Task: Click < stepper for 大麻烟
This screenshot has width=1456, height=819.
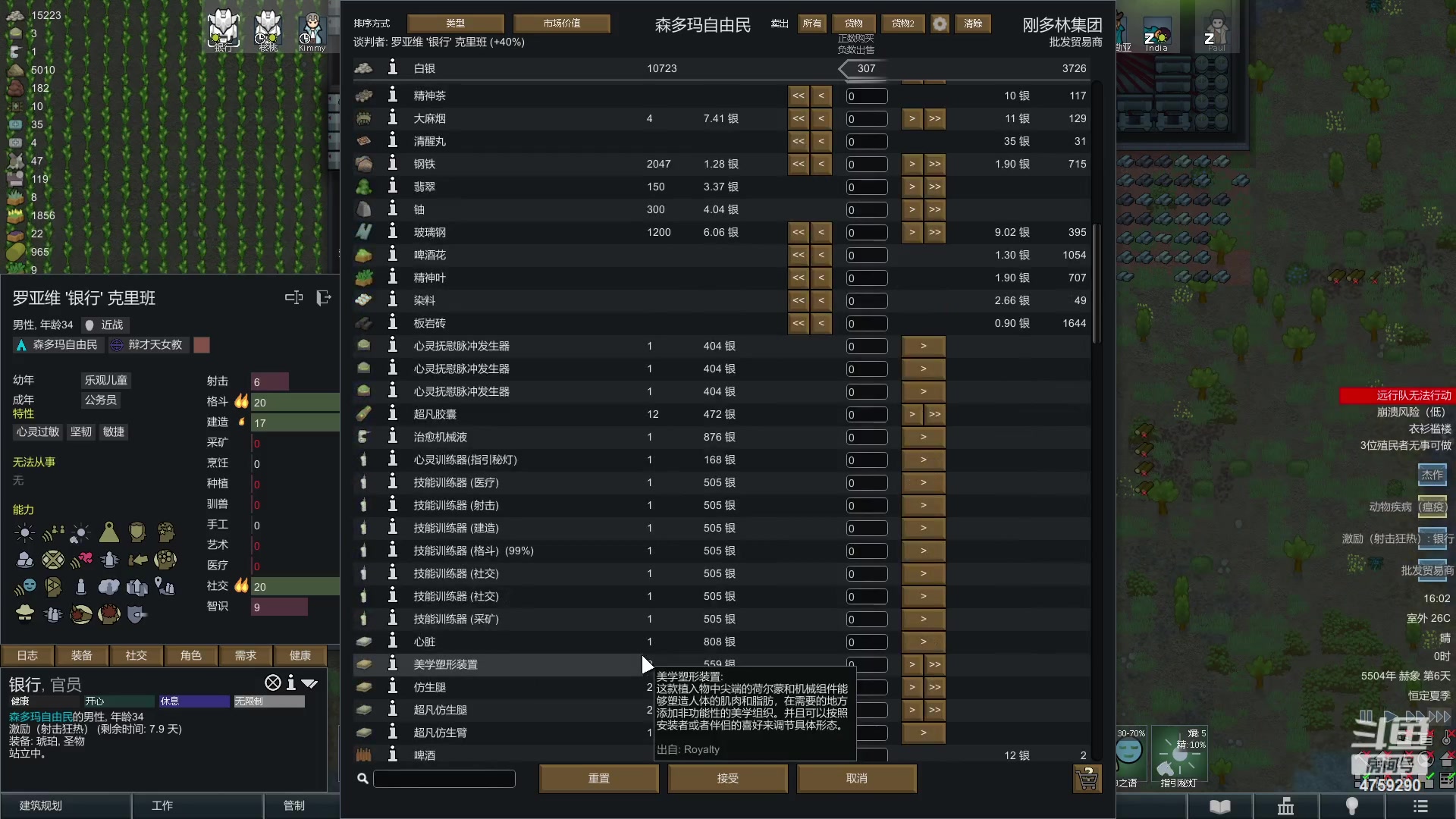Action: click(x=821, y=118)
